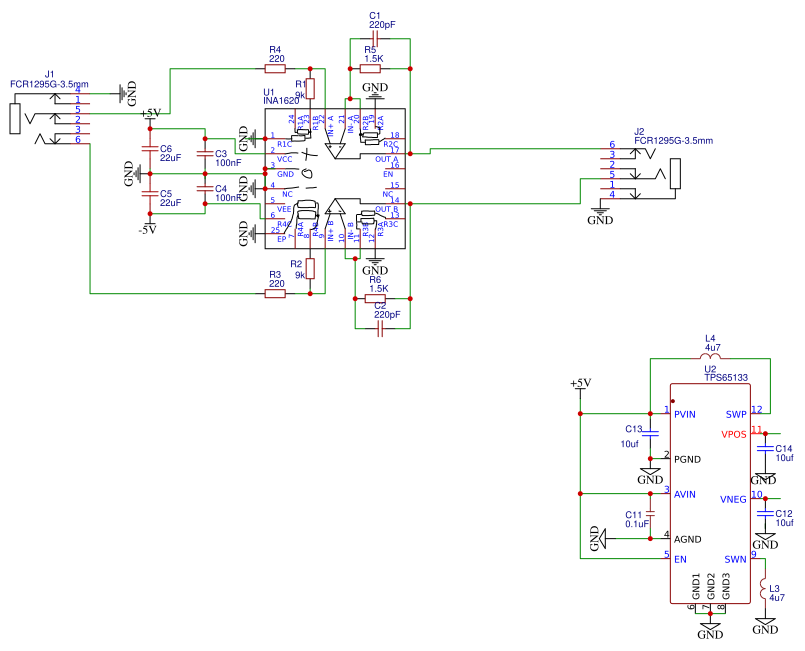Select the R4 220 ohm resistor symbol
805x651 pixels.
[x=275, y=68]
